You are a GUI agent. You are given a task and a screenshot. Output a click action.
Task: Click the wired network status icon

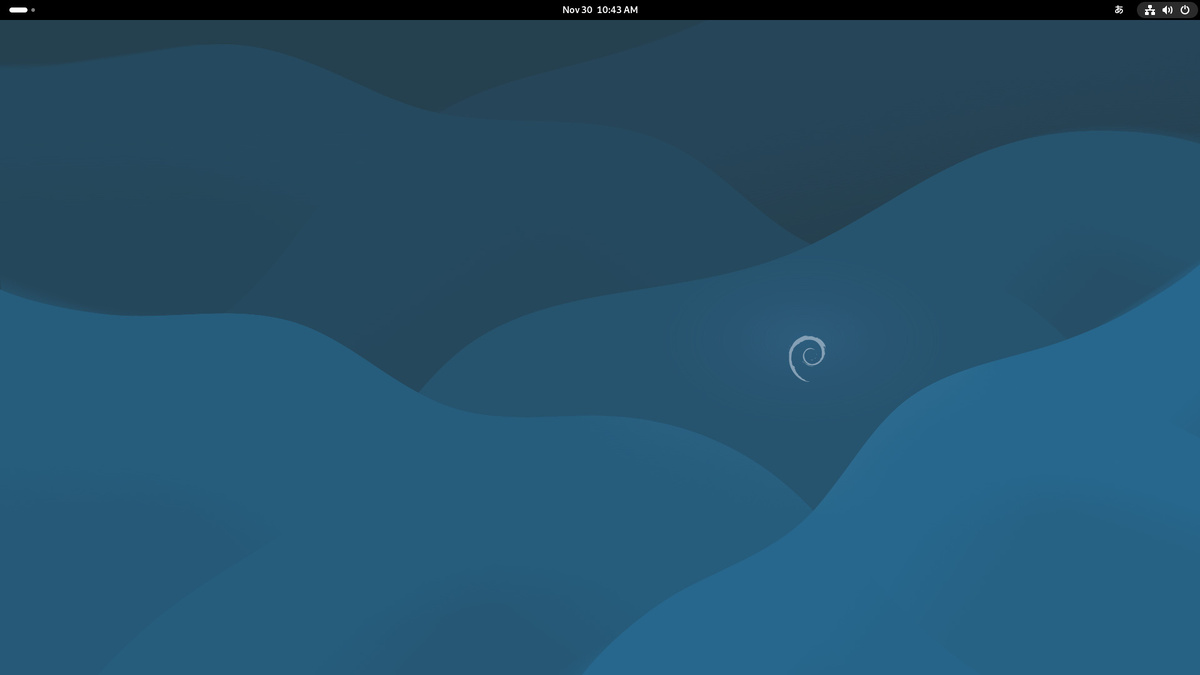(1150, 10)
